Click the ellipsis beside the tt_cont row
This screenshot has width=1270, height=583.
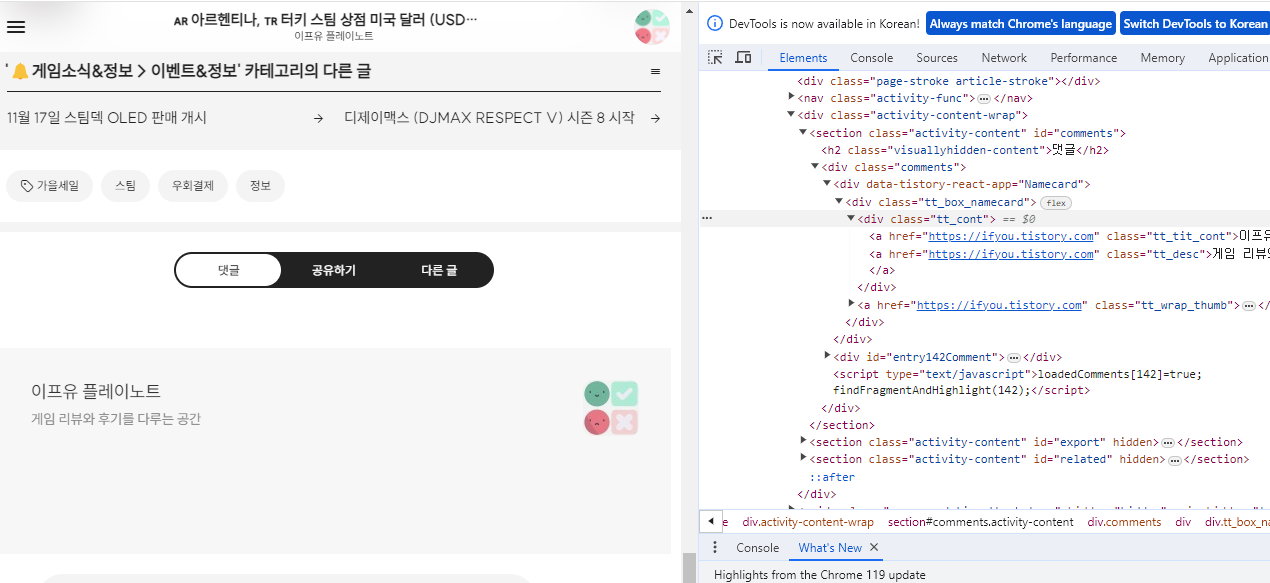coord(707,218)
